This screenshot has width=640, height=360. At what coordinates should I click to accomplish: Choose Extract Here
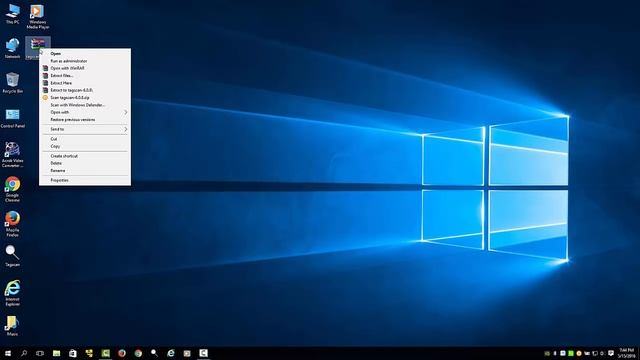click(x=85, y=83)
